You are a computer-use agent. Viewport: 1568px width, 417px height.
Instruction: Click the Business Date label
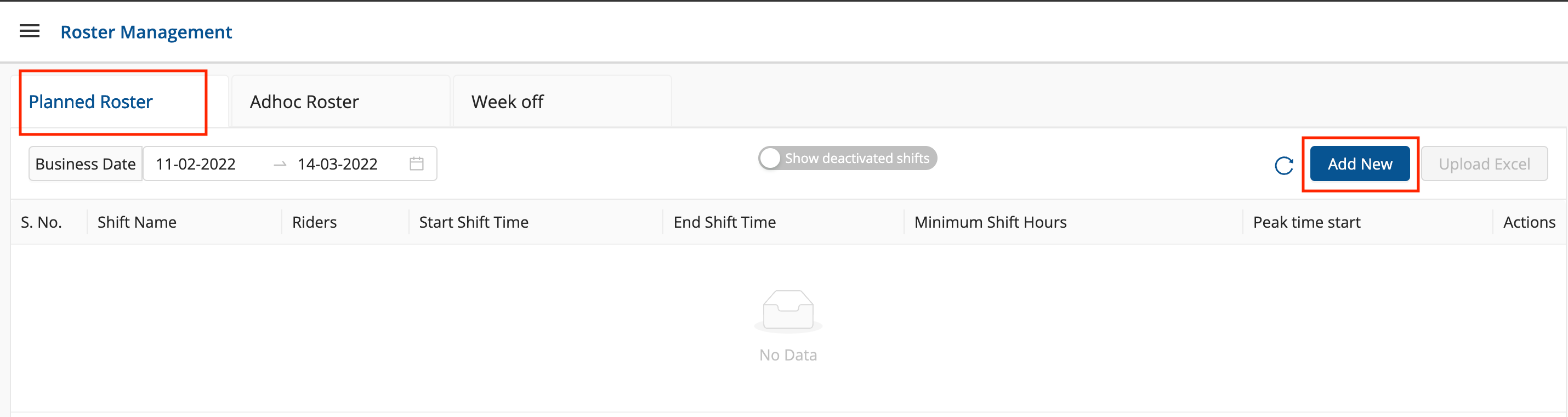[x=85, y=164]
